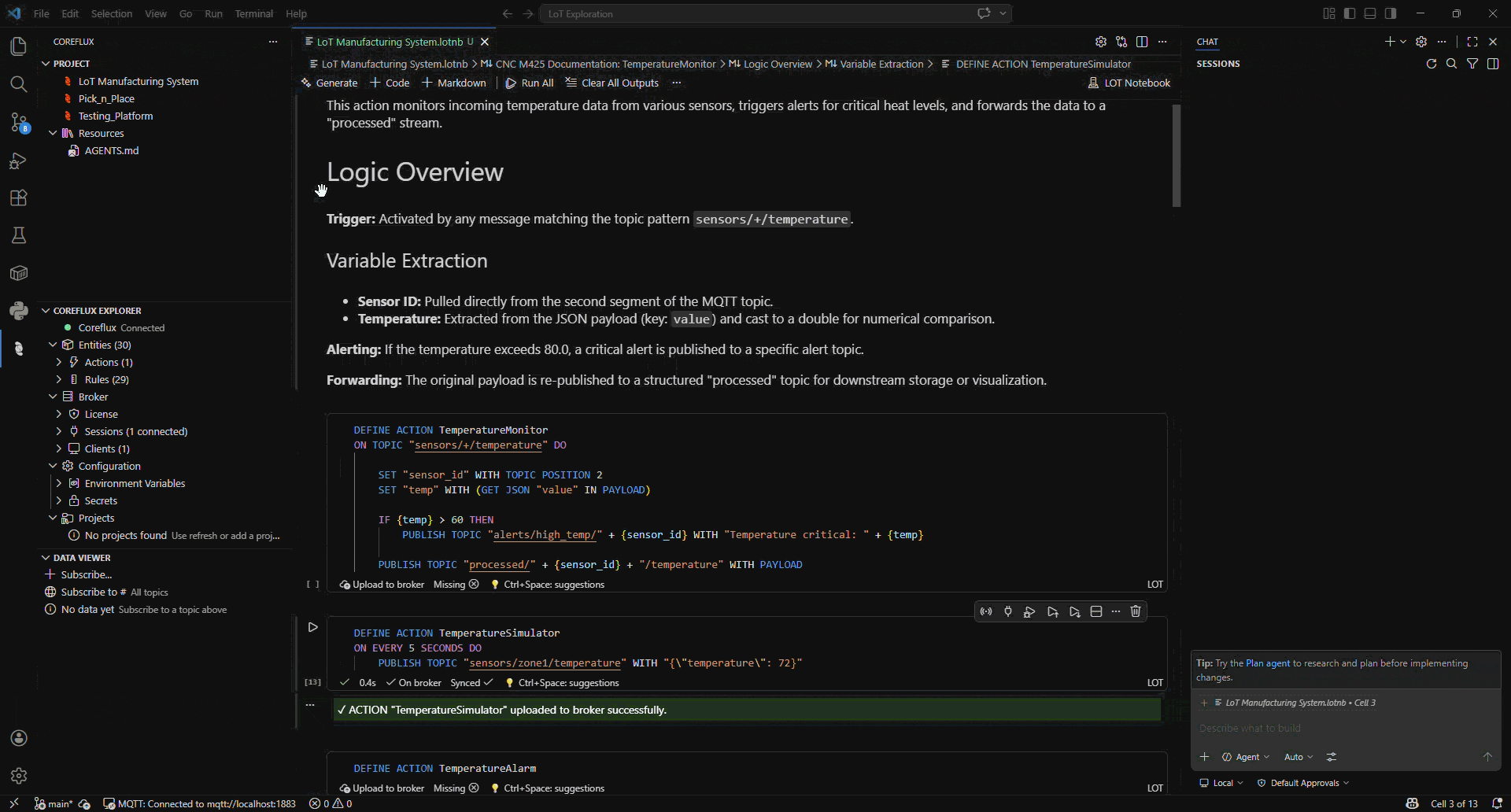Switch to the CHAT tab
1511x812 pixels.
tap(1206, 42)
